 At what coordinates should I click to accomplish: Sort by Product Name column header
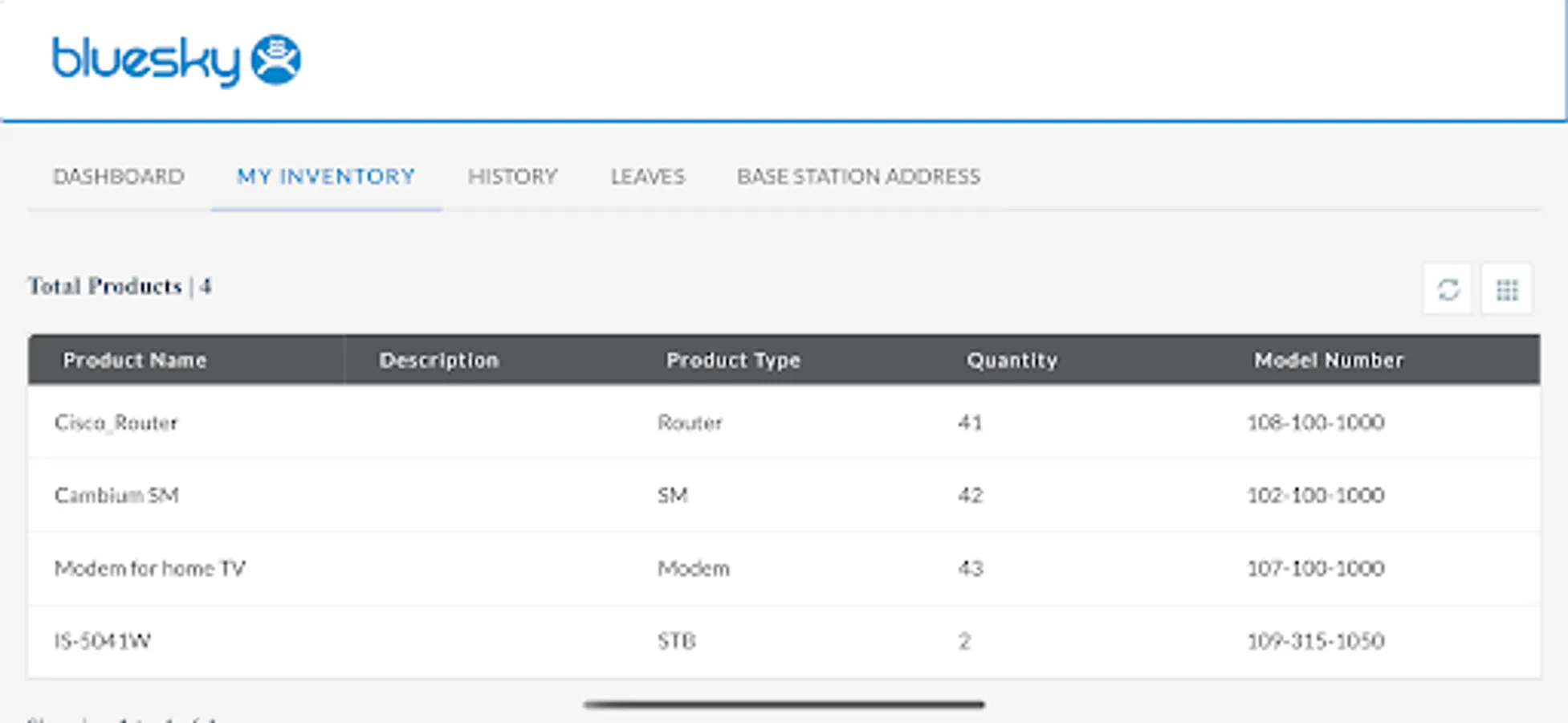pos(135,361)
